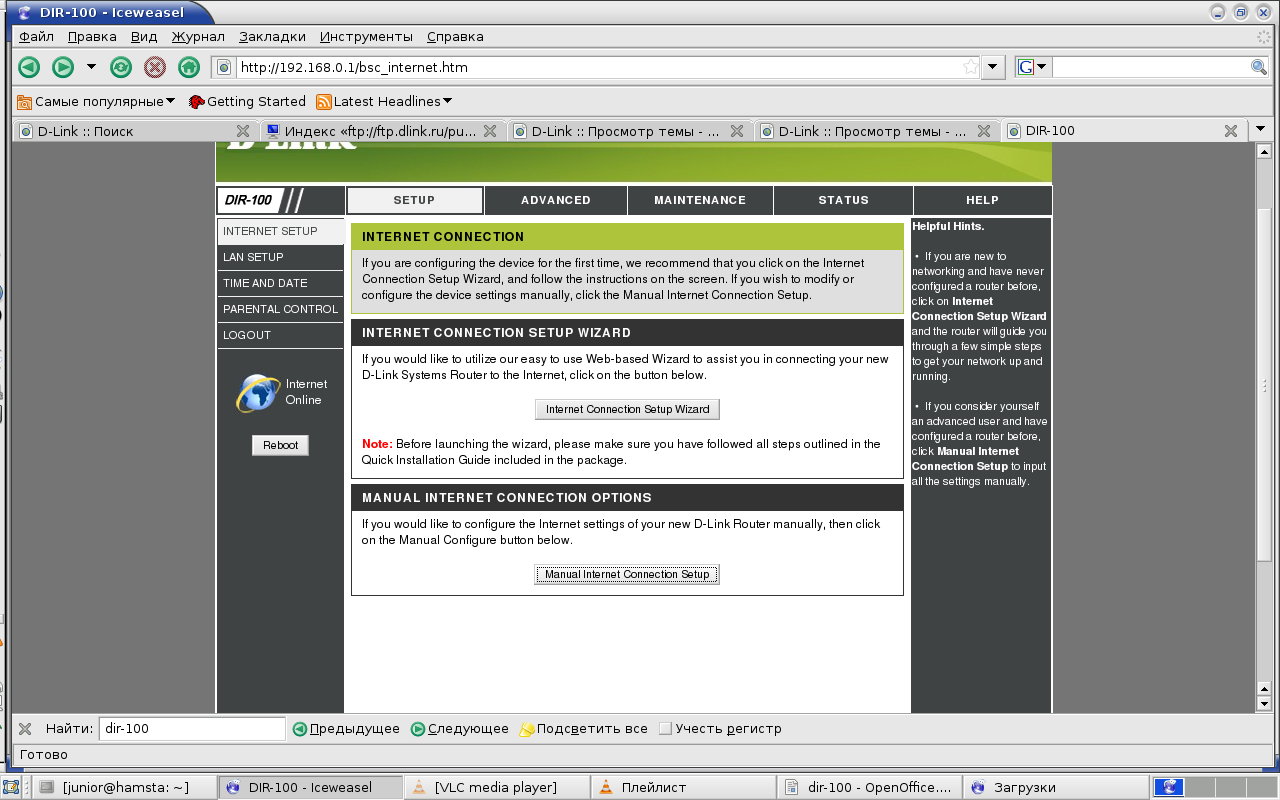Screen dimensions: 1280x800
Task: Click the Internet Online globe icon
Action: 257,393
